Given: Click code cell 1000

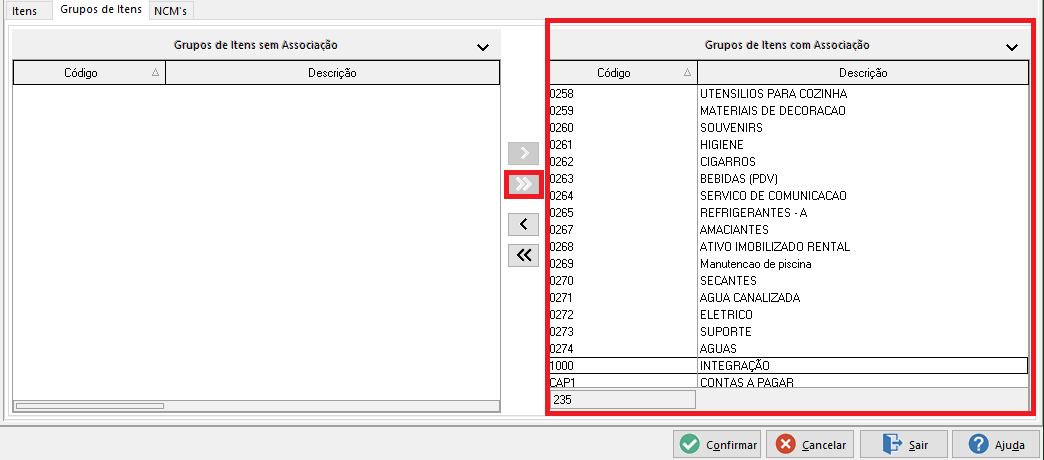Looking at the screenshot, I should 623,365.
